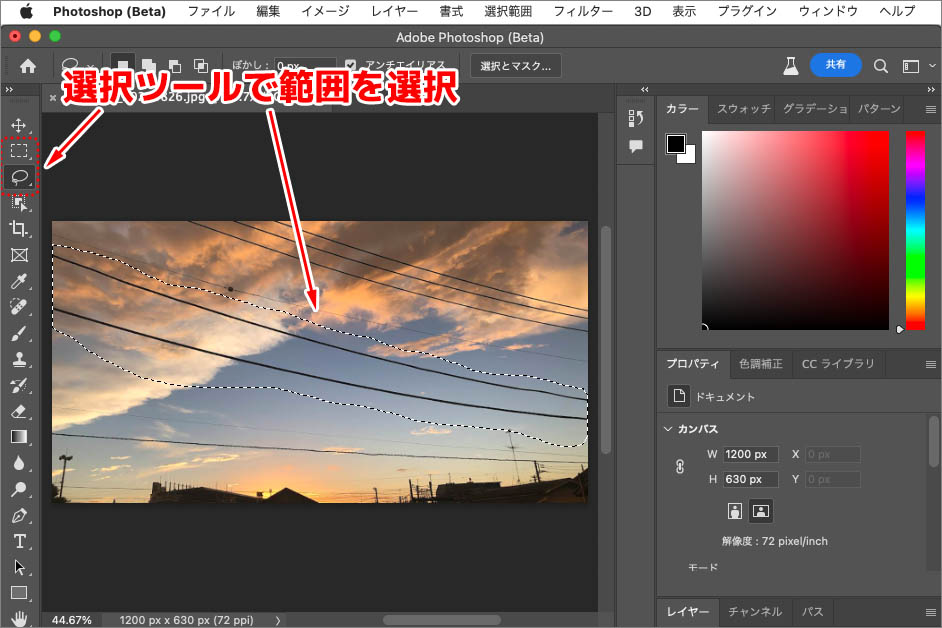Screen dimensions: 942x628
Task: Pick the Move tool
Action: (x=19, y=125)
